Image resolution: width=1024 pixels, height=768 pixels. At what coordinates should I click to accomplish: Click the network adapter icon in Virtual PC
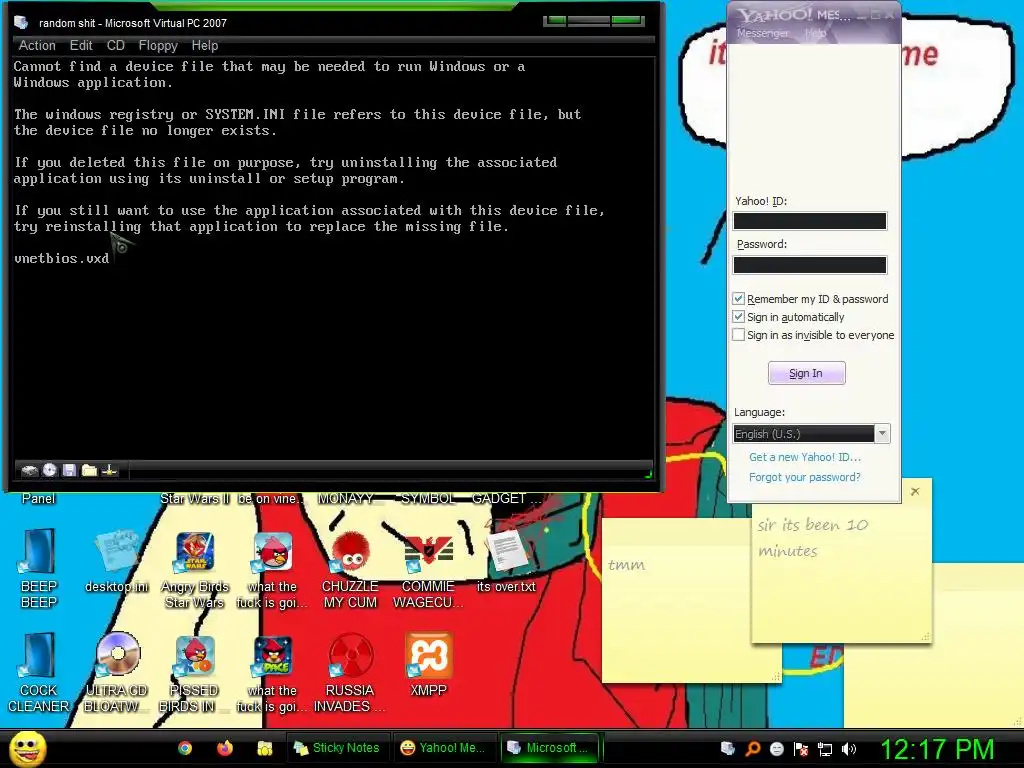pyautogui.click(x=110, y=470)
